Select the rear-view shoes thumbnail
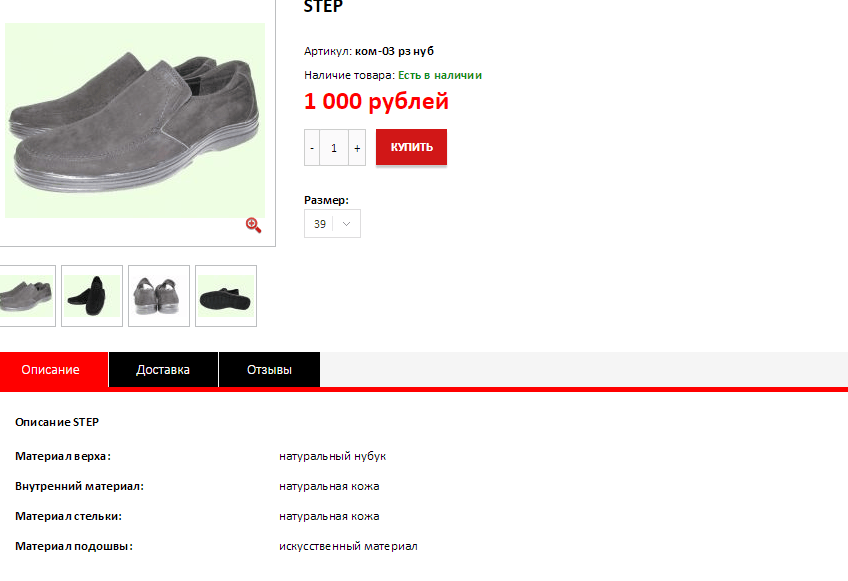The image size is (848, 581). [x=159, y=296]
